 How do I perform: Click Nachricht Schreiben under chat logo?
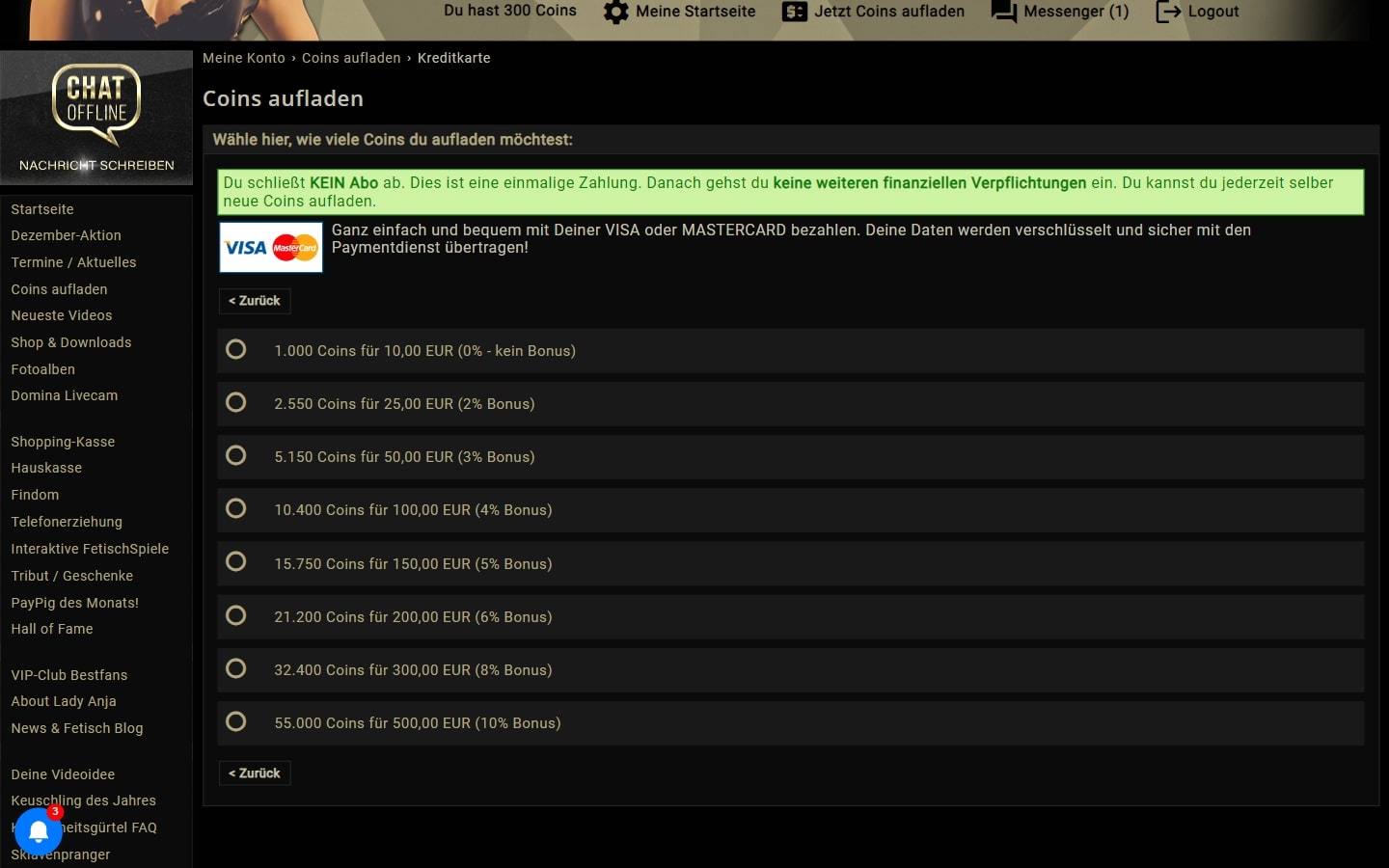[96, 165]
